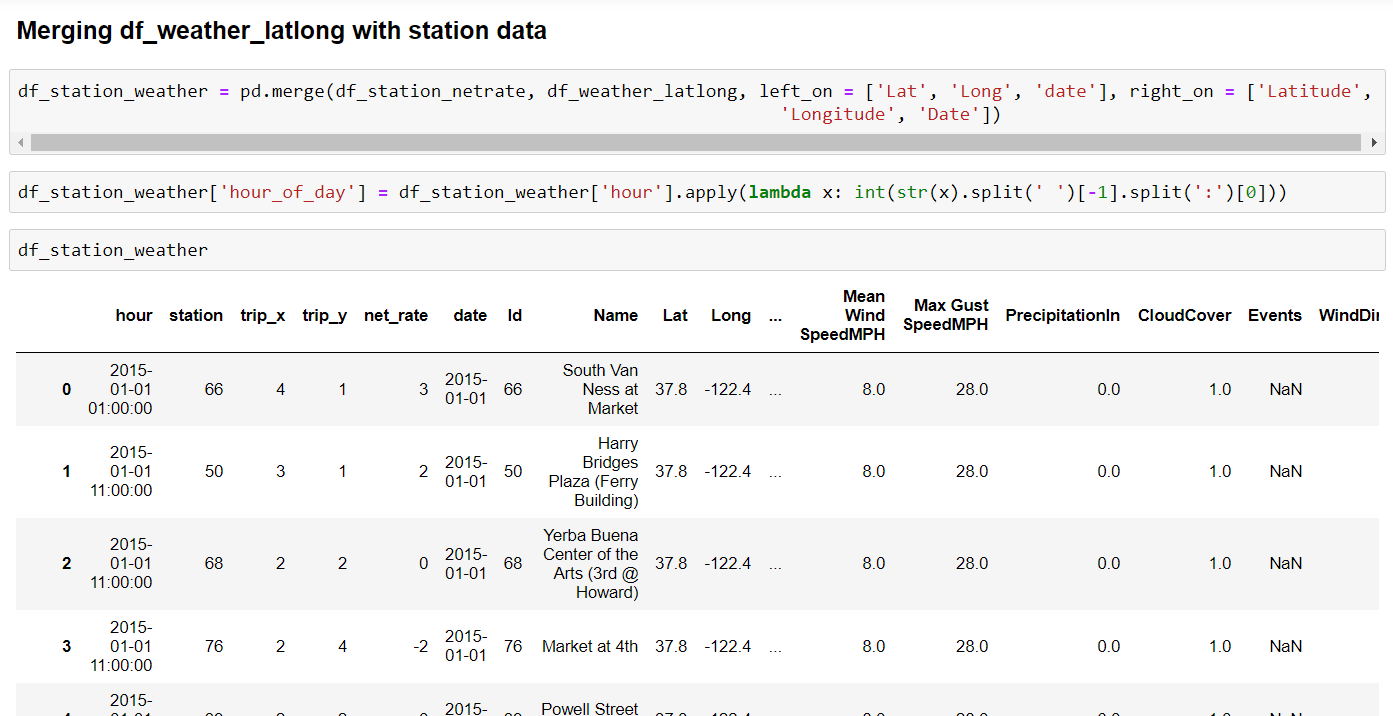Click the horizontal scrollbar thumb under the merge code
The width and height of the screenshot is (1393, 716).
click(694, 143)
